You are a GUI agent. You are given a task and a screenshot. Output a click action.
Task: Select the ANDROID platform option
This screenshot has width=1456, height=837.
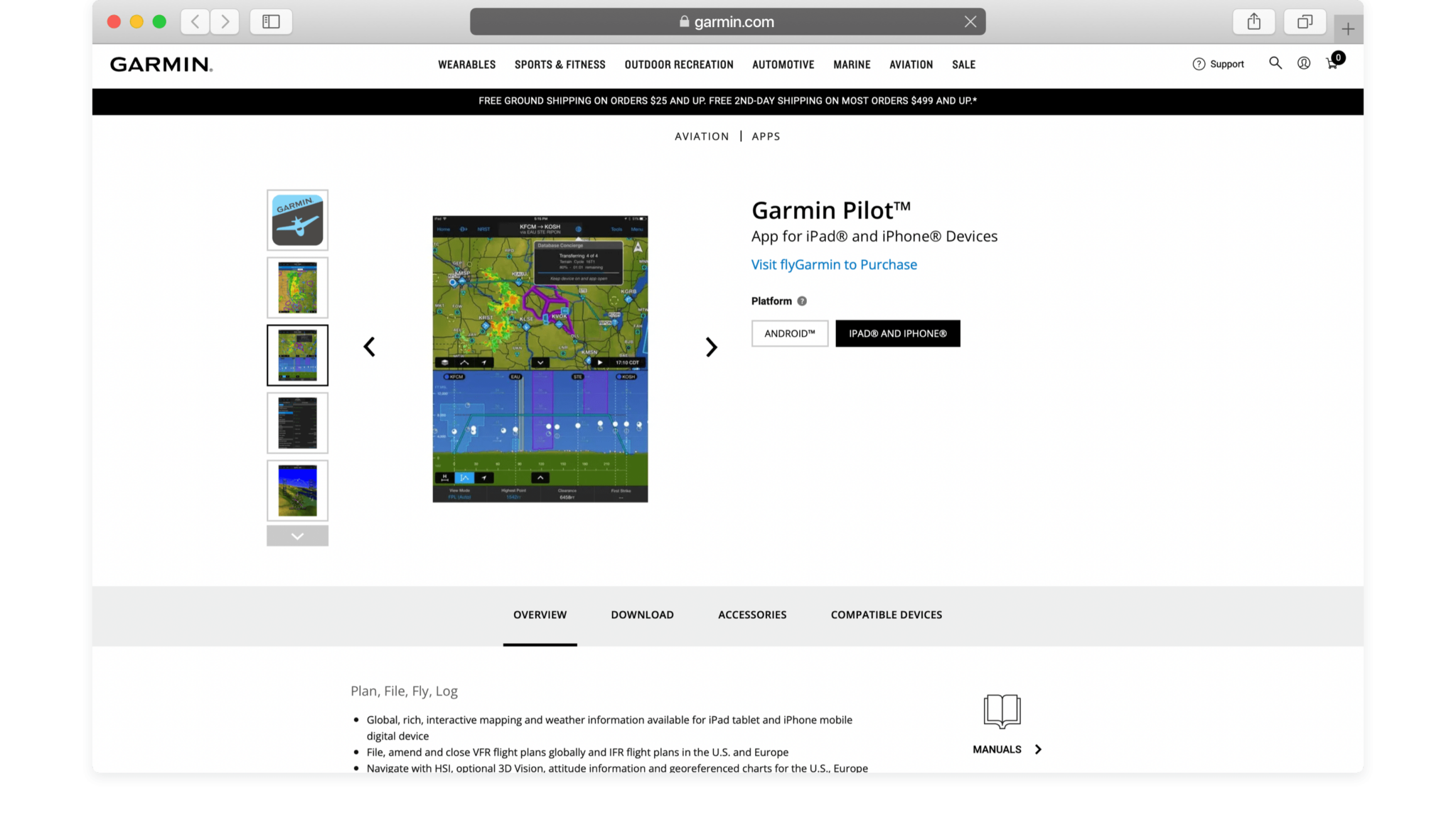tap(789, 333)
